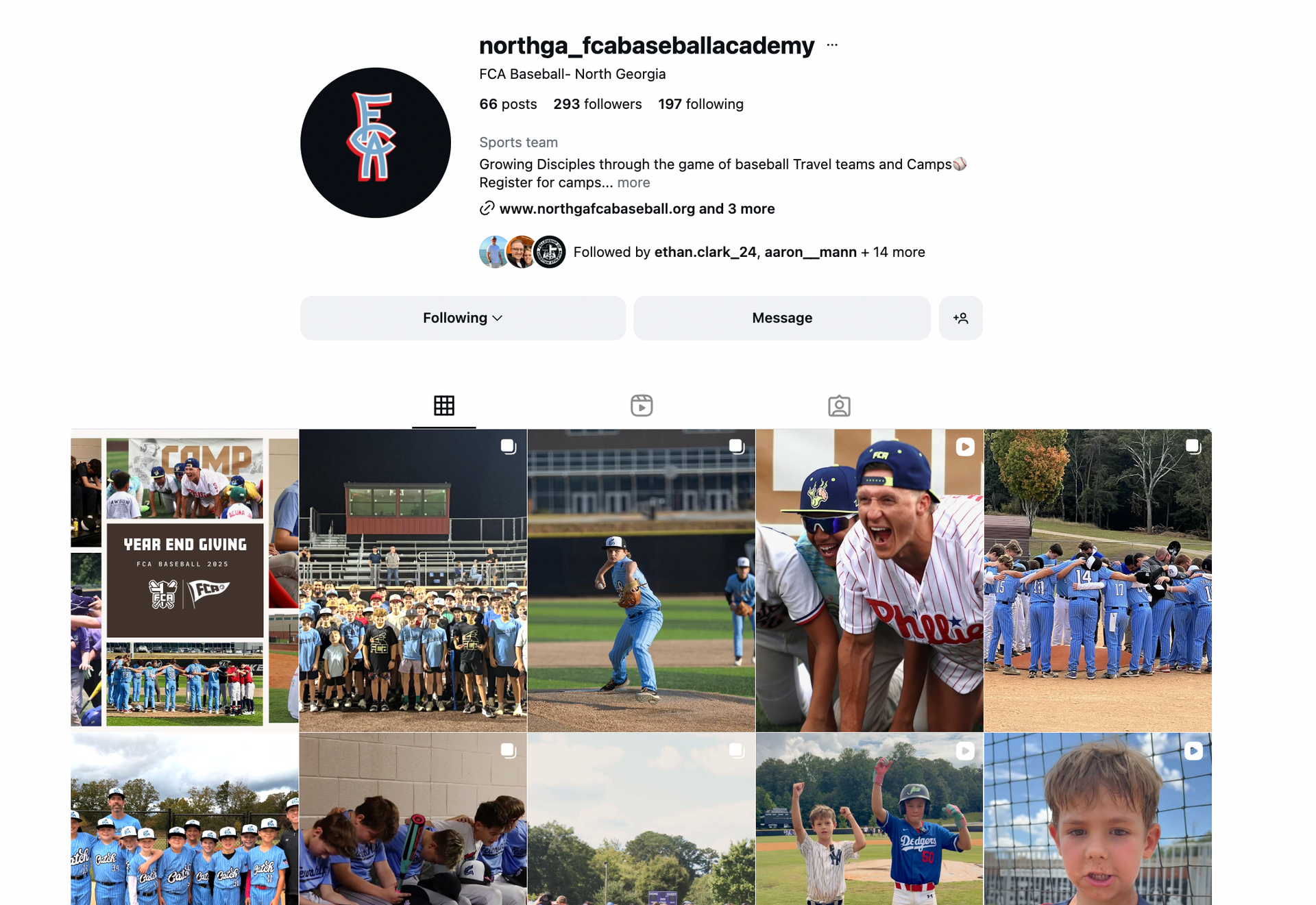View the 293 followers list

click(x=598, y=104)
